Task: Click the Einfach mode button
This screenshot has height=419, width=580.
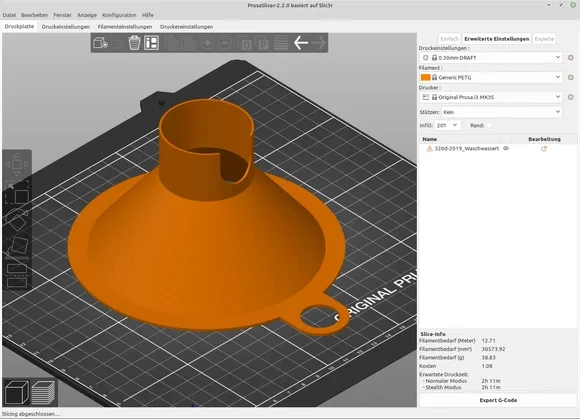Action: [449, 39]
